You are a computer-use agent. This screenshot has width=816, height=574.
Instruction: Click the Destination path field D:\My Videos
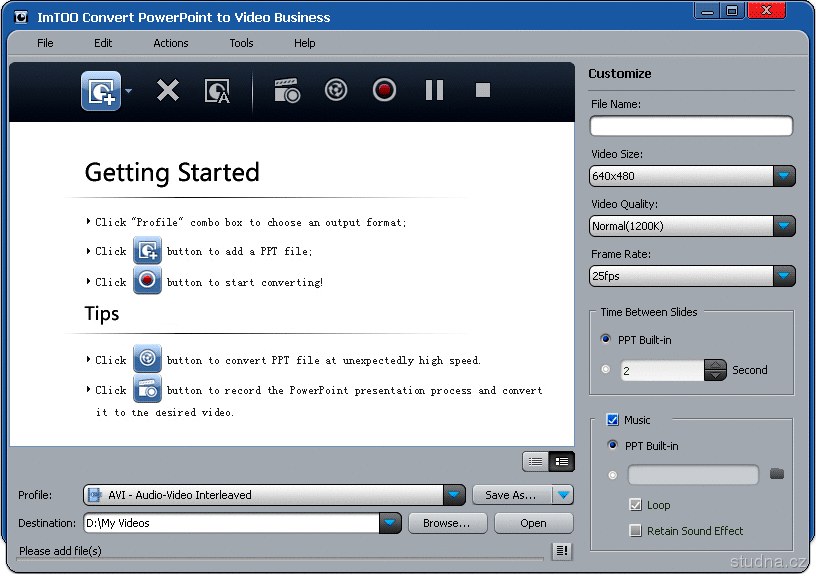(x=232, y=523)
